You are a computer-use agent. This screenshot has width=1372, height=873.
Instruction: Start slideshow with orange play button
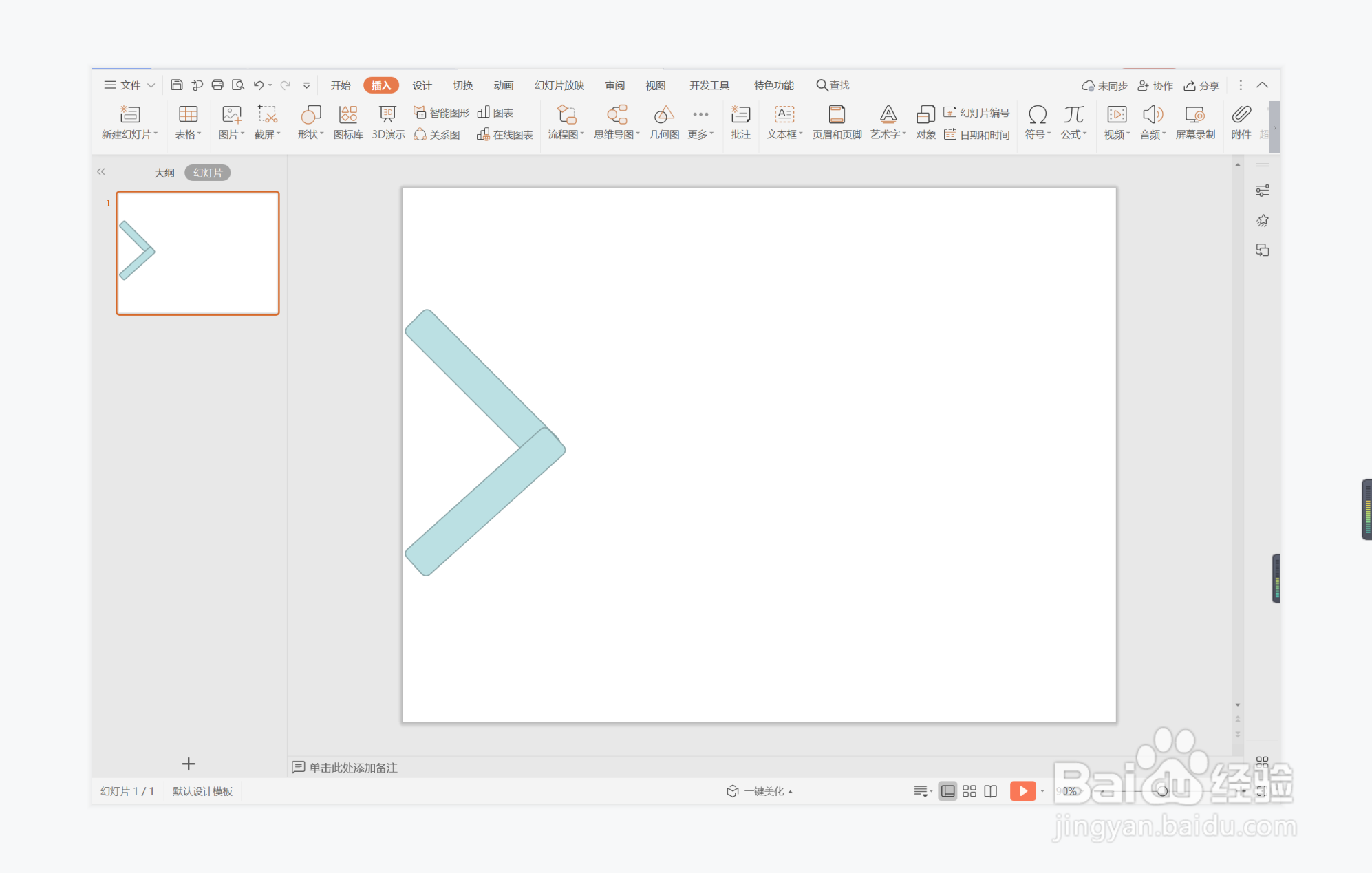(1022, 791)
